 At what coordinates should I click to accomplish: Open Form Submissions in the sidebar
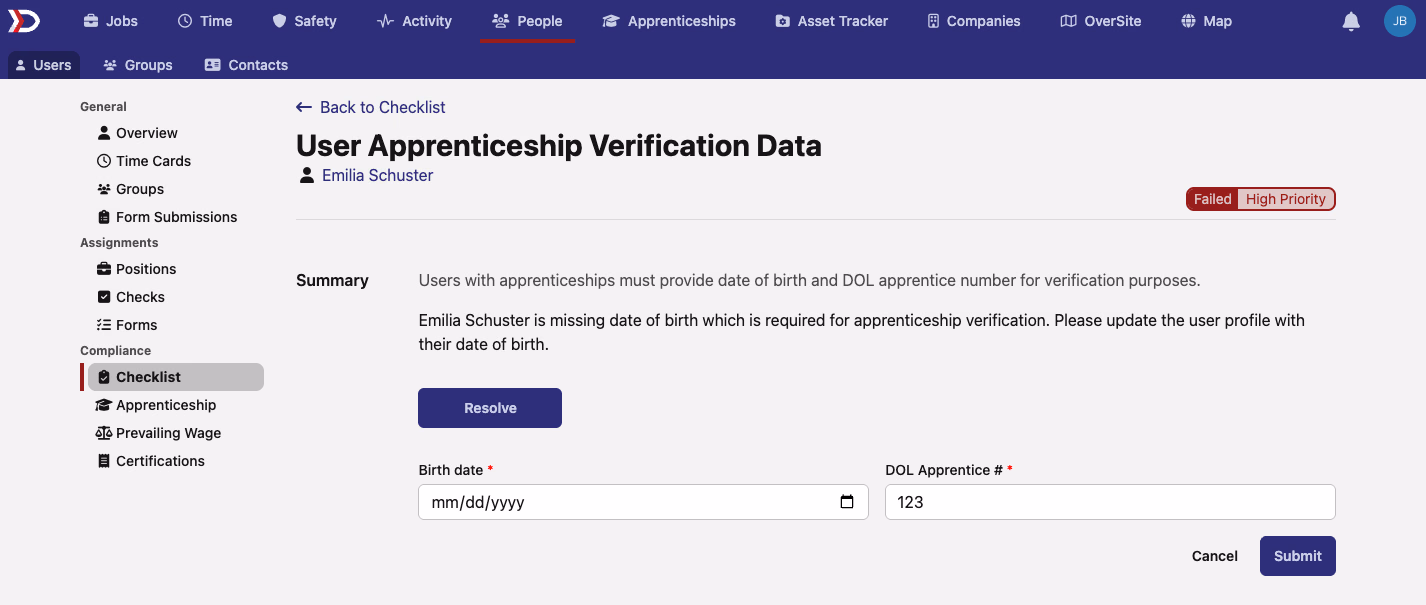176,217
